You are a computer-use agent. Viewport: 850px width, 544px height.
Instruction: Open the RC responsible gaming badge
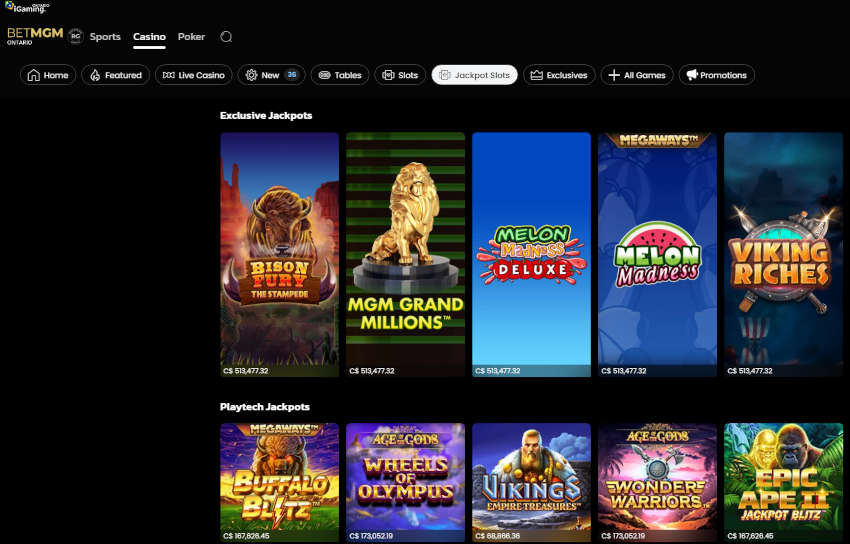(76, 36)
